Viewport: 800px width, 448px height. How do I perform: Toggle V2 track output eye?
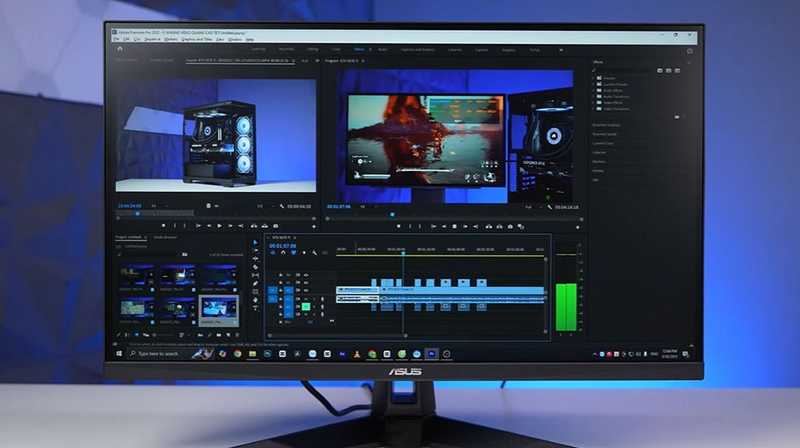306,282
